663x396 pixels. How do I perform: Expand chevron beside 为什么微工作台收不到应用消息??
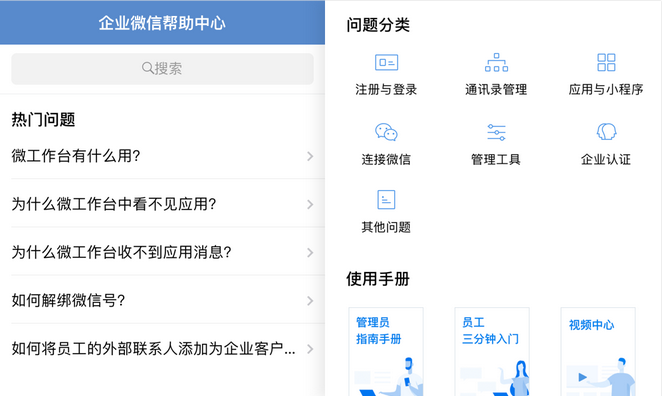[310, 253]
